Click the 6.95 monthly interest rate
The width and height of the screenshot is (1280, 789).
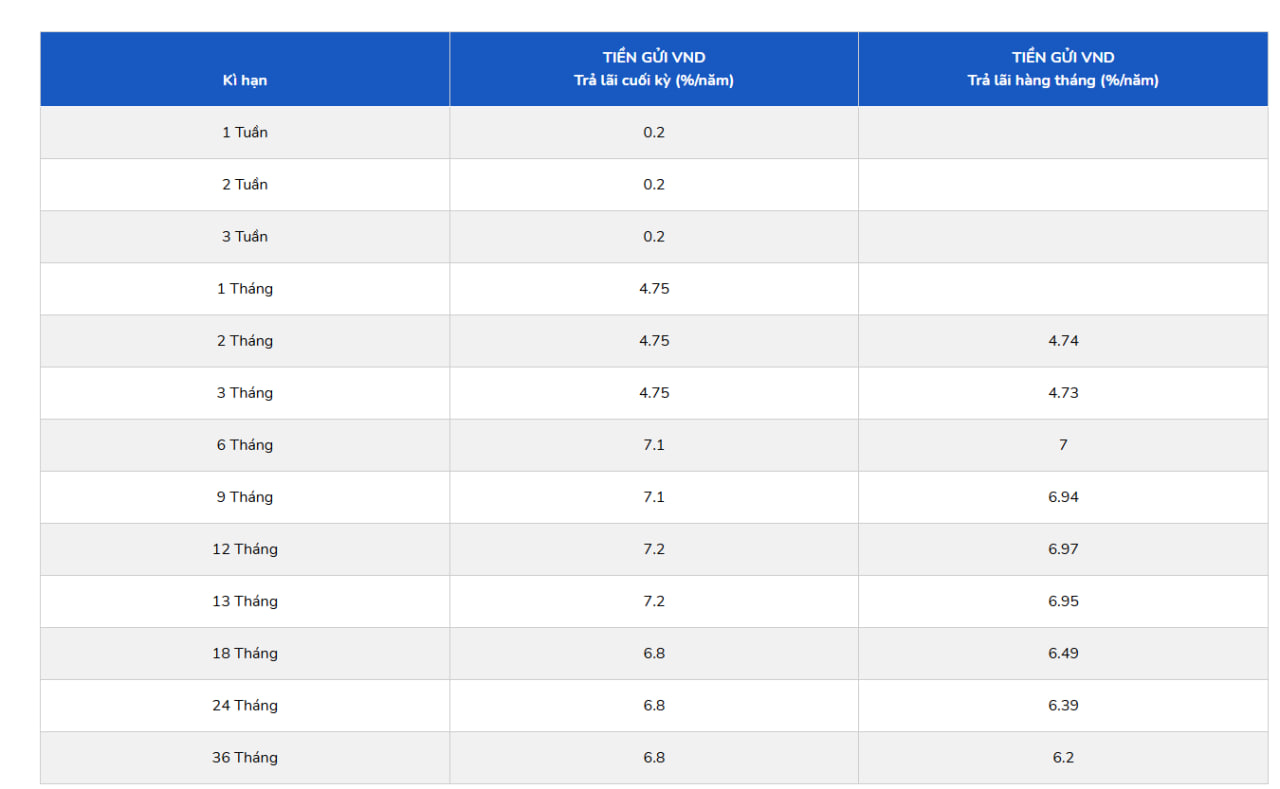click(x=1063, y=600)
